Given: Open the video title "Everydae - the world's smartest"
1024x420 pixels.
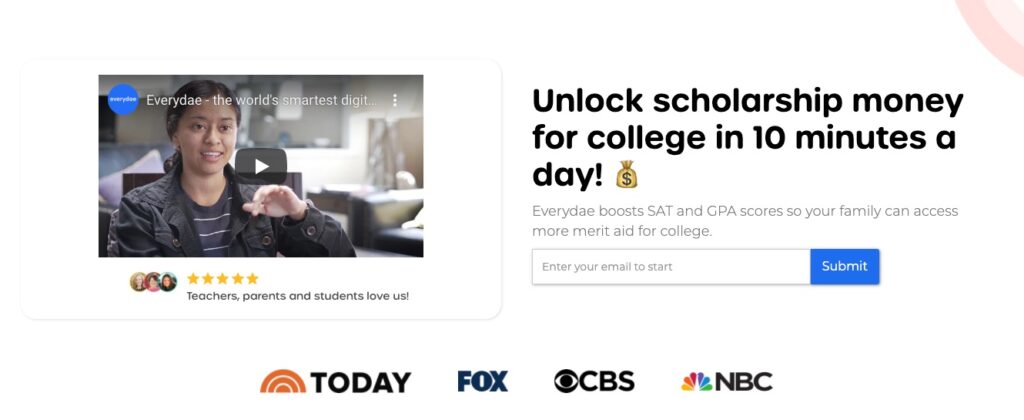Looking at the screenshot, I should coord(261,100).
